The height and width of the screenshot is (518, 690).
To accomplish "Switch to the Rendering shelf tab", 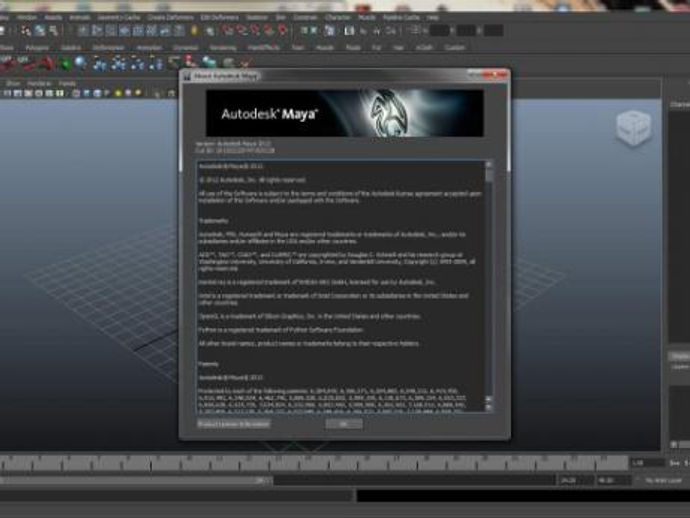I will tap(223, 48).
